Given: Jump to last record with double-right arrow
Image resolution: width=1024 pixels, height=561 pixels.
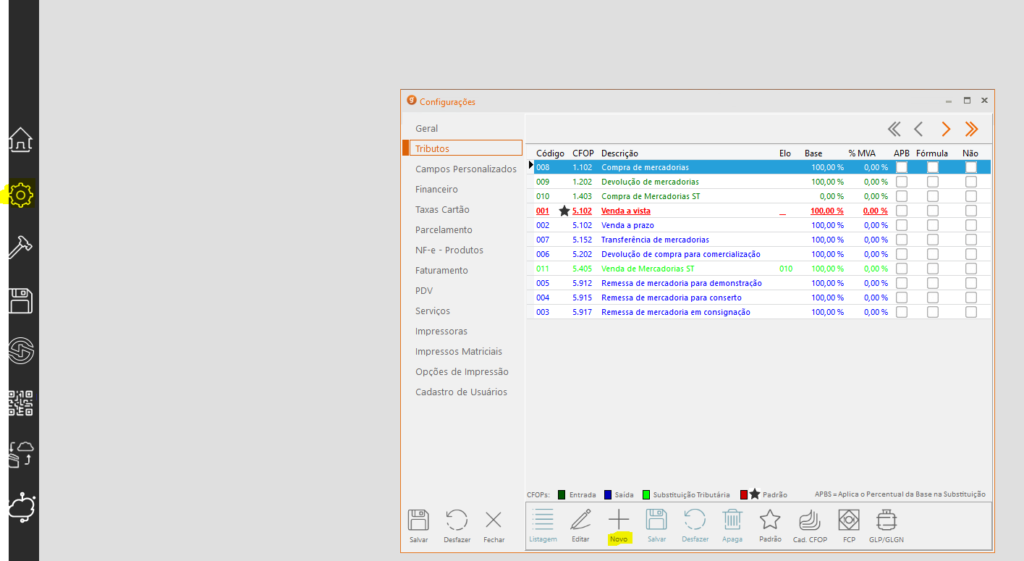Looking at the screenshot, I should 970,129.
